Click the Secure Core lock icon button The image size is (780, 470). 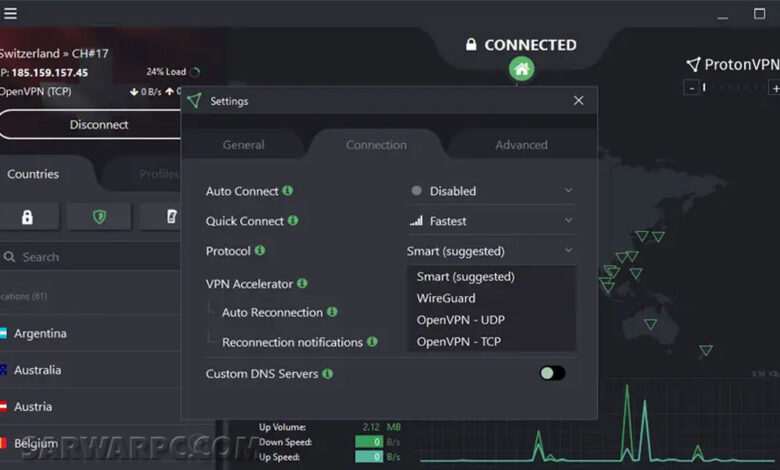click(x=28, y=217)
